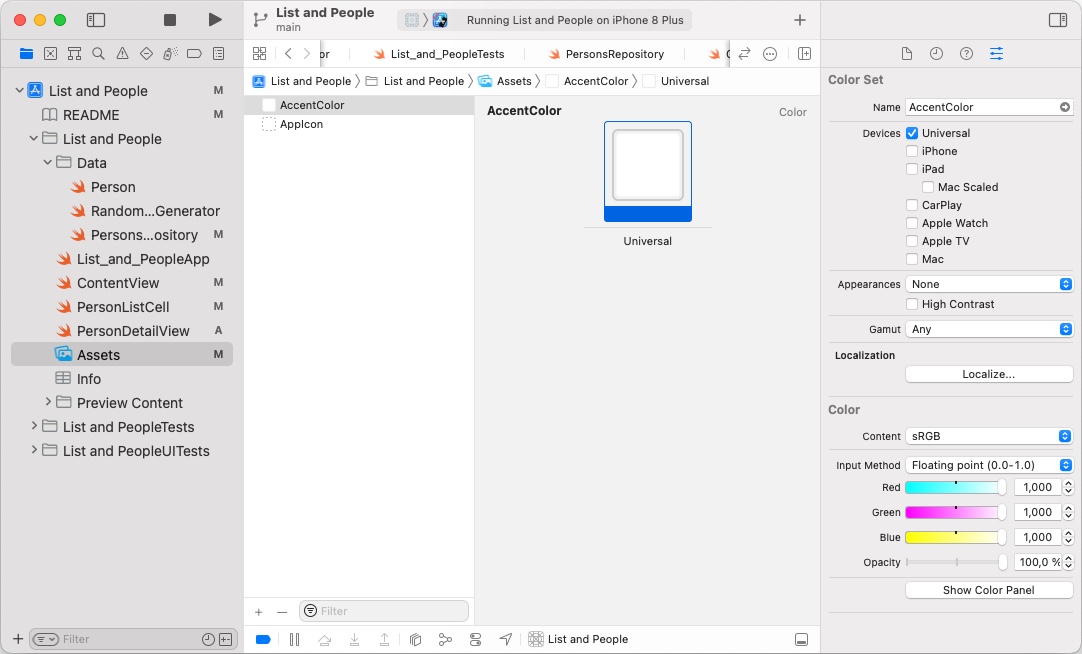
Task: Toggle the navigator sidebar visibility
Action: point(96,20)
